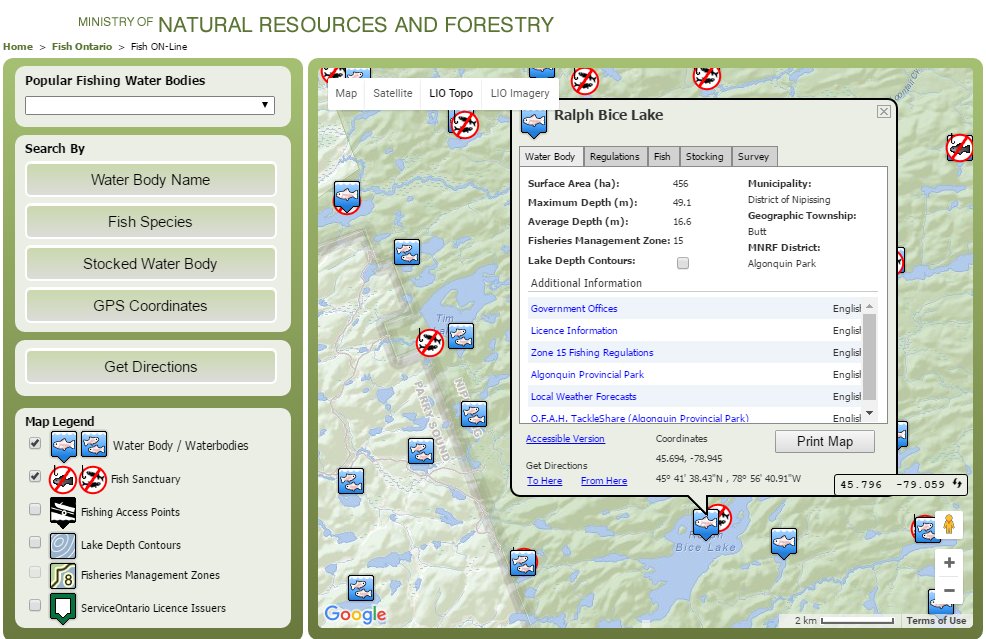Close the Ralph Bice Lake popup
This screenshot has width=986, height=639.
click(x=884, y=111)
